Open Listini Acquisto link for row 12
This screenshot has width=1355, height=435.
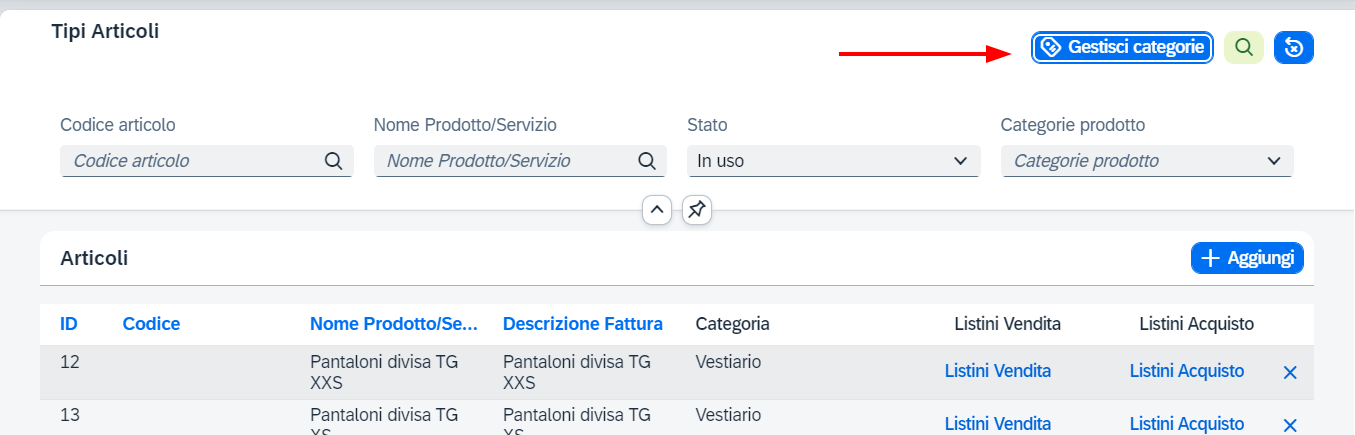(x=1187, y=371)
